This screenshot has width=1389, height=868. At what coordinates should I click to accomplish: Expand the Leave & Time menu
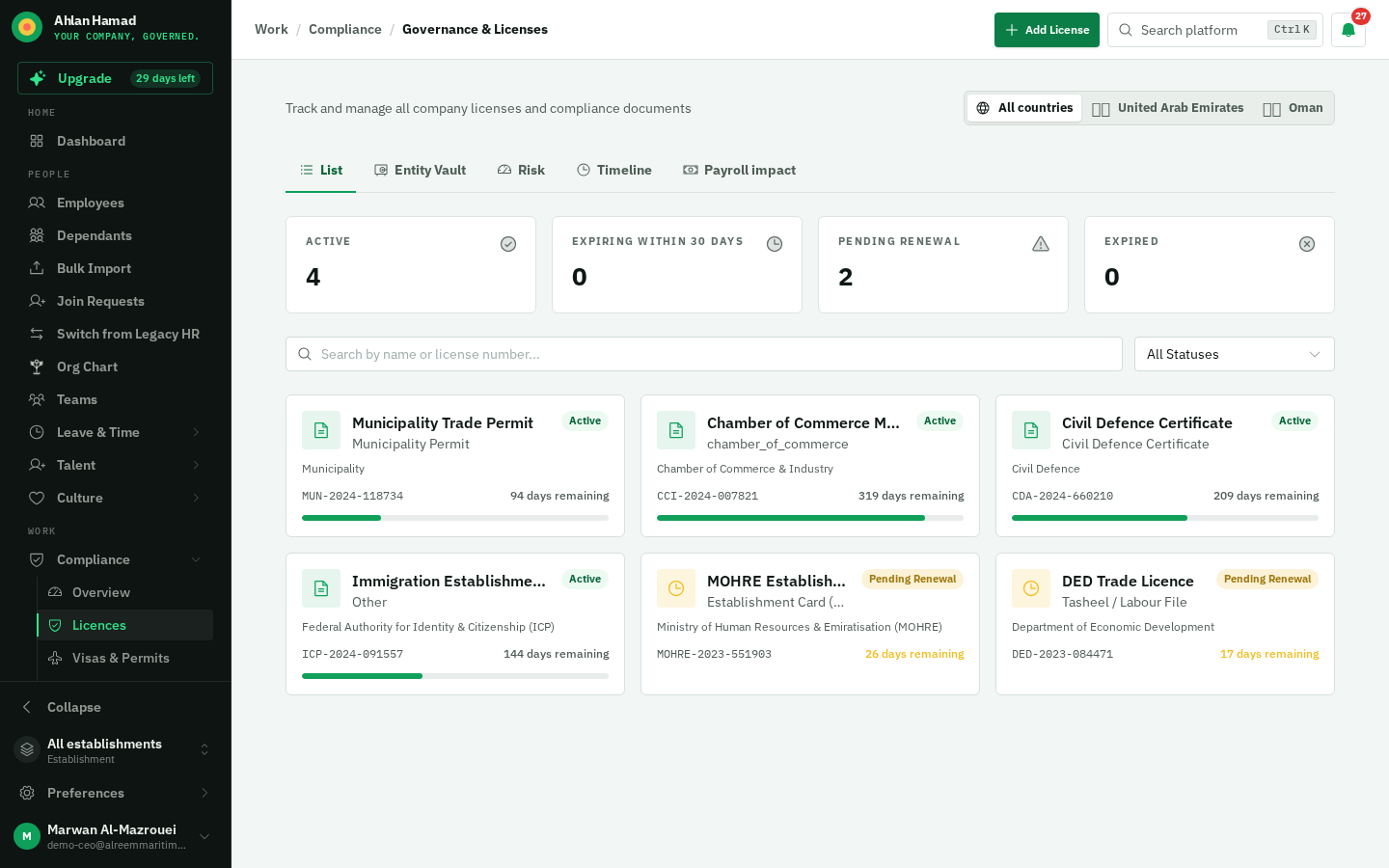pyautogui.click(x=116, y=432)
